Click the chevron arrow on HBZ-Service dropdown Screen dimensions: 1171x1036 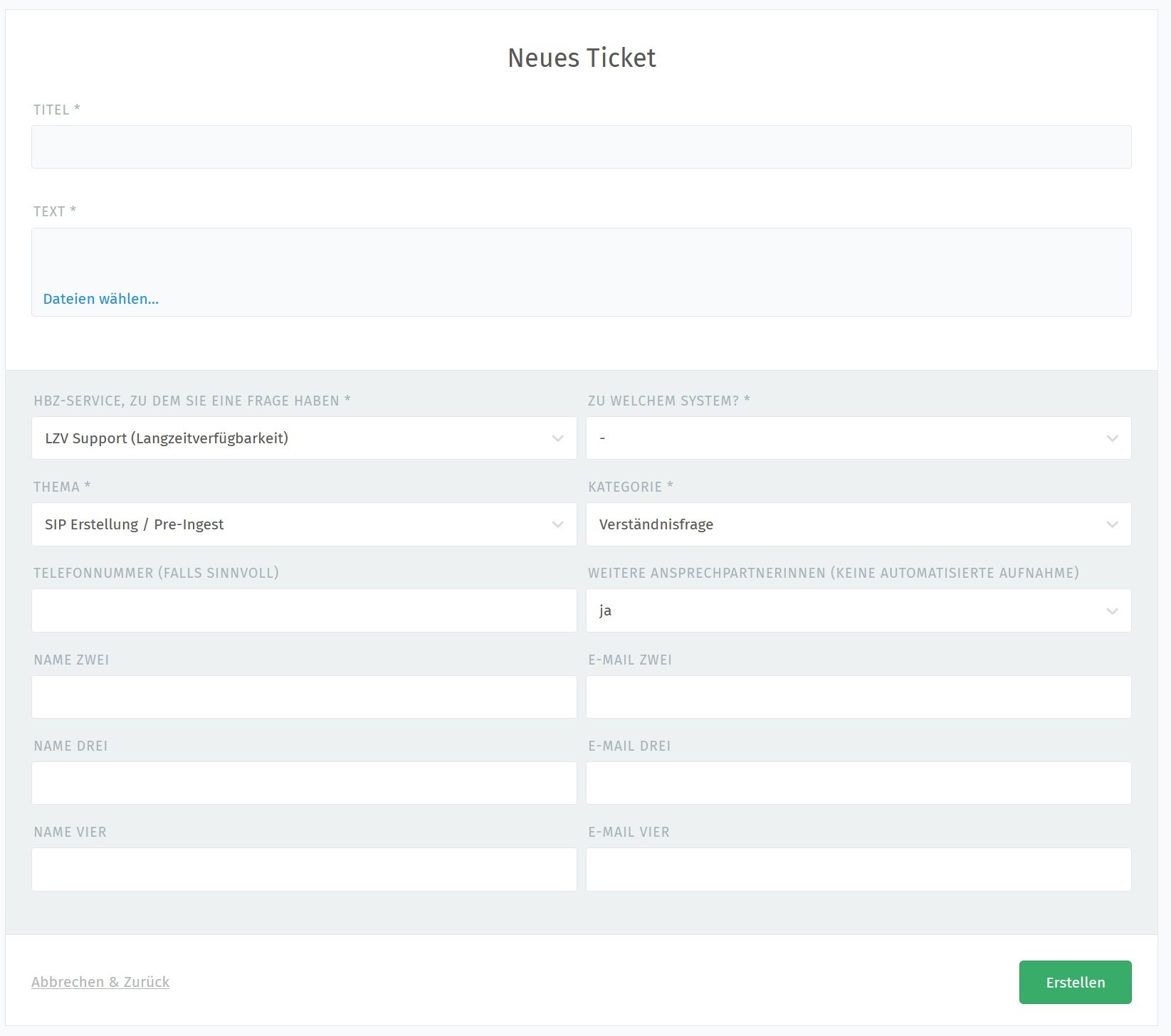pos(557,438)
